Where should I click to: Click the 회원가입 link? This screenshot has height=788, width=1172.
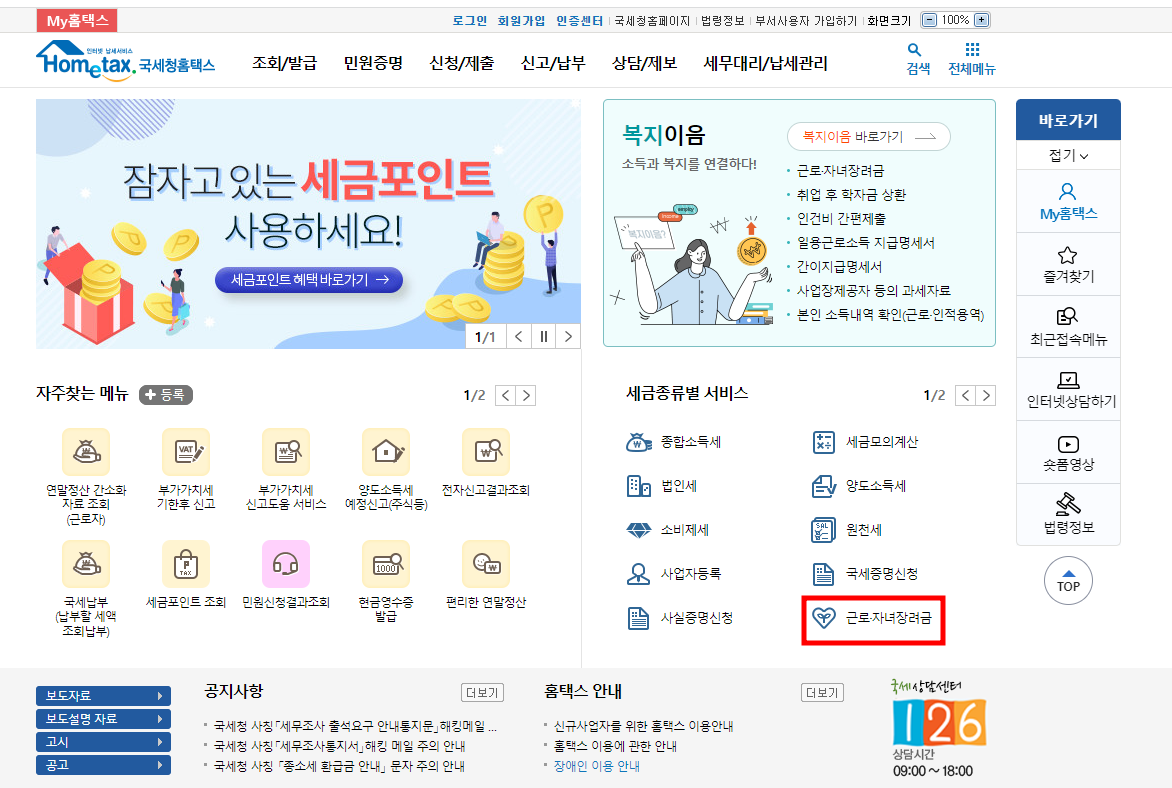tap(521, 21)
